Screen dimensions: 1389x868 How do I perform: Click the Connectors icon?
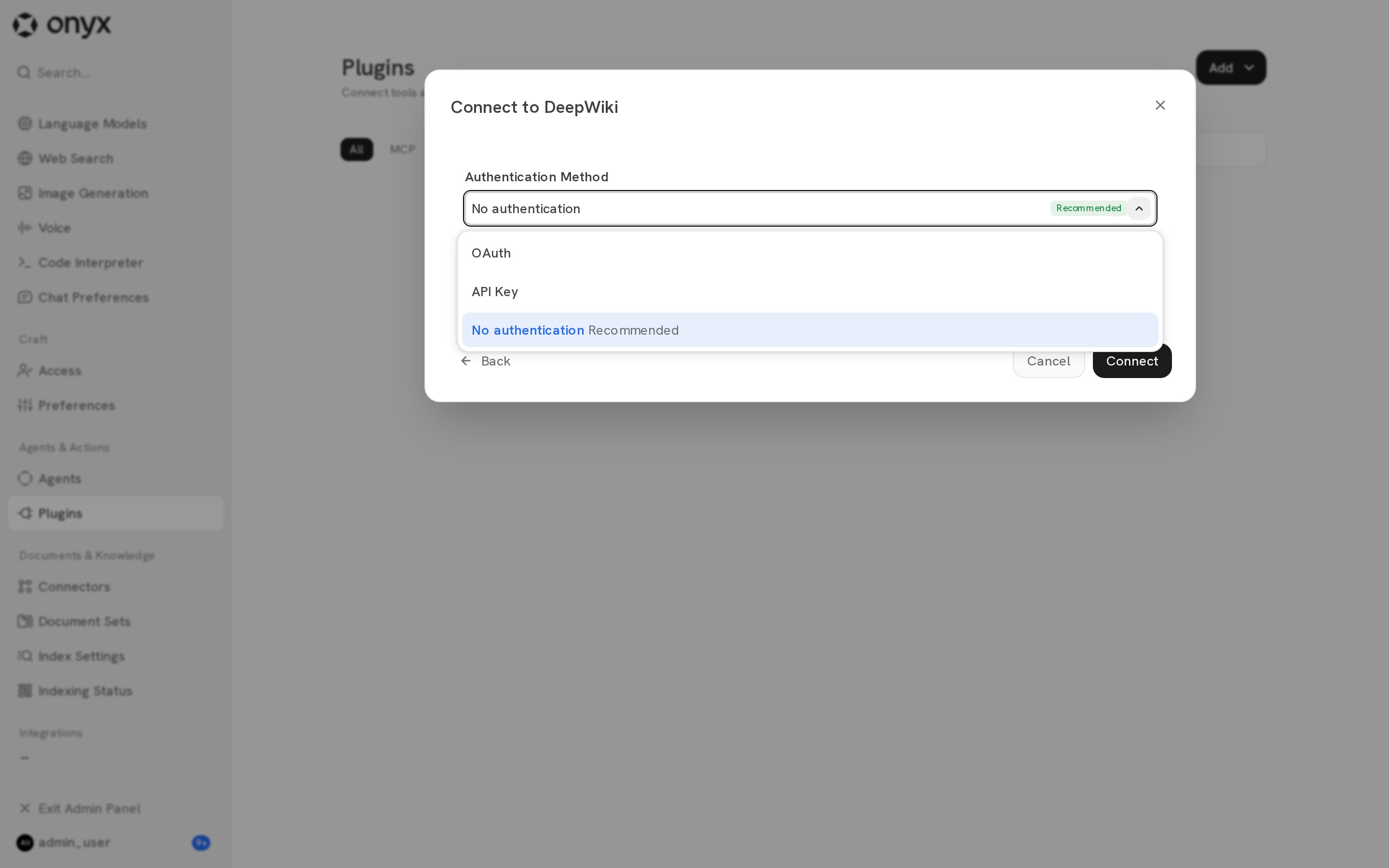(25, 586)
